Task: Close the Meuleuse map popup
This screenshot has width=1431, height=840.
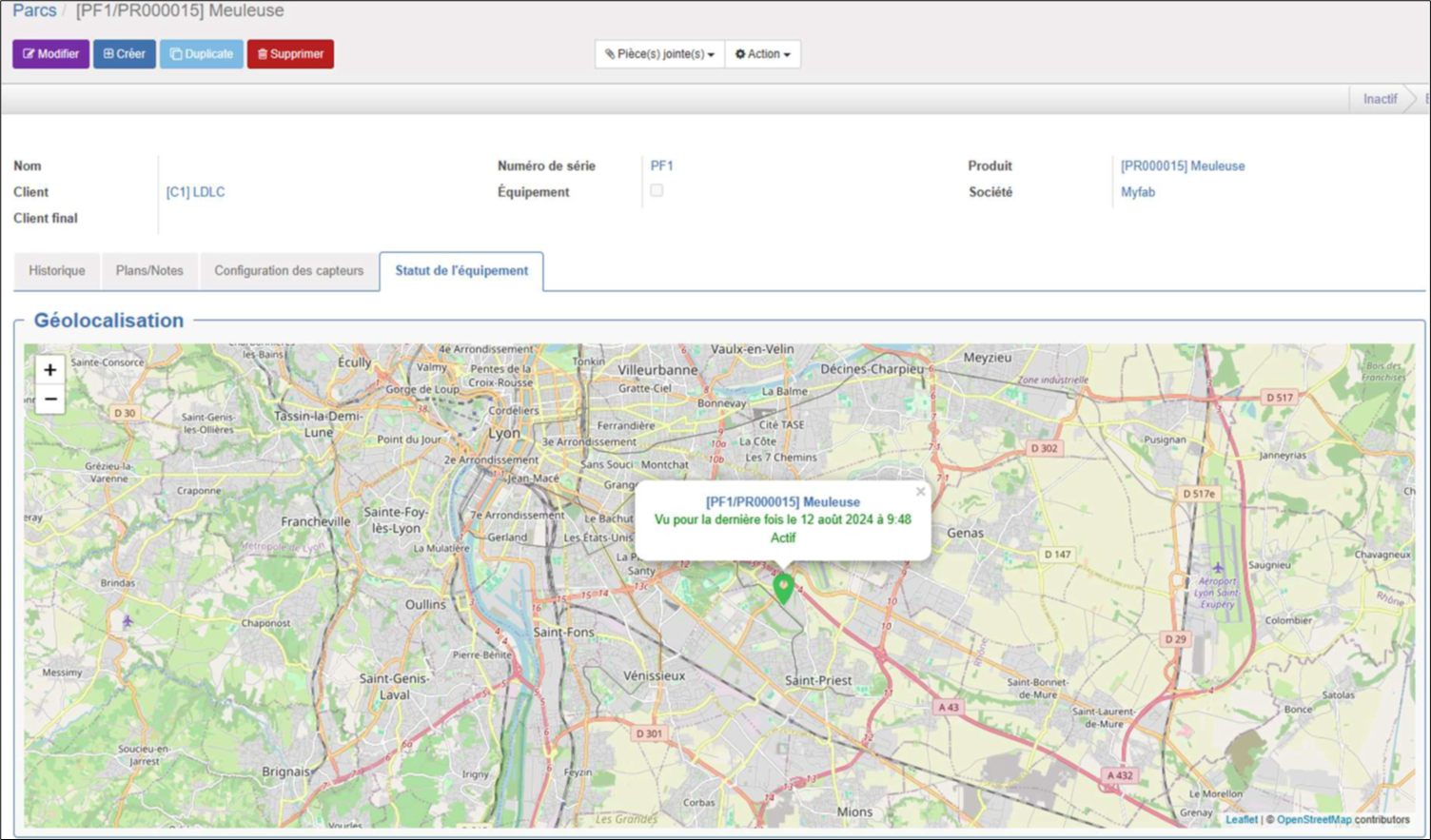Action: point(920,492)
